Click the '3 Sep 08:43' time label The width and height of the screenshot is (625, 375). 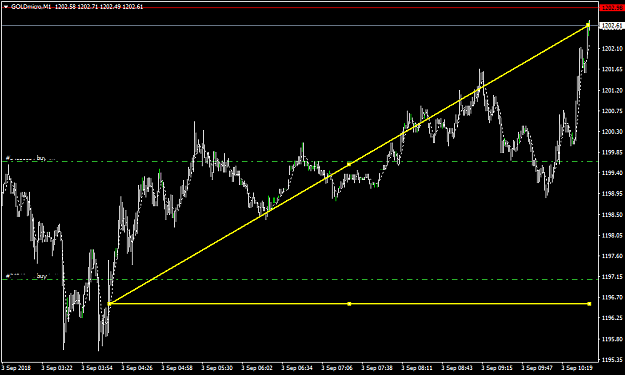pyautogui.click(x=457, y=368)
